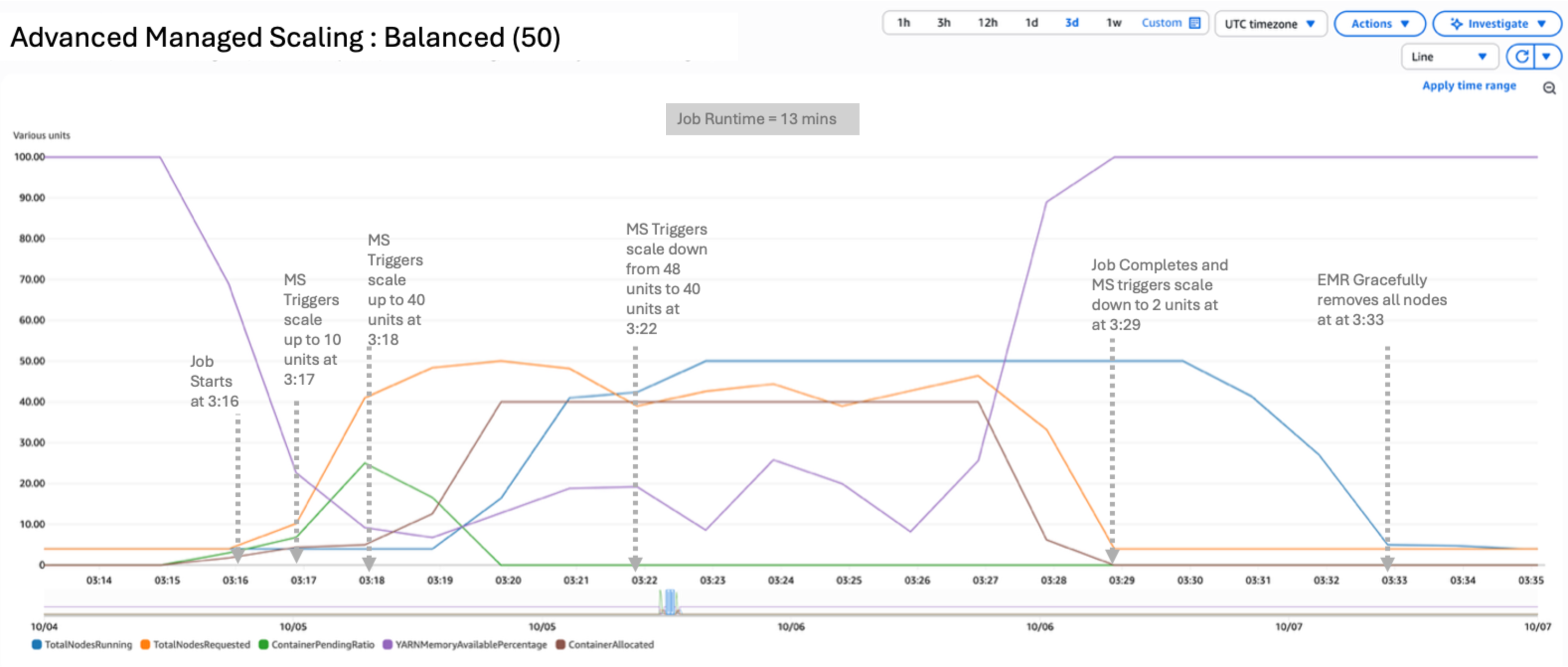This screenshot has height=667, width=1568.
Task: Click the timeline minimap selection handle
Action: [670, 601]
